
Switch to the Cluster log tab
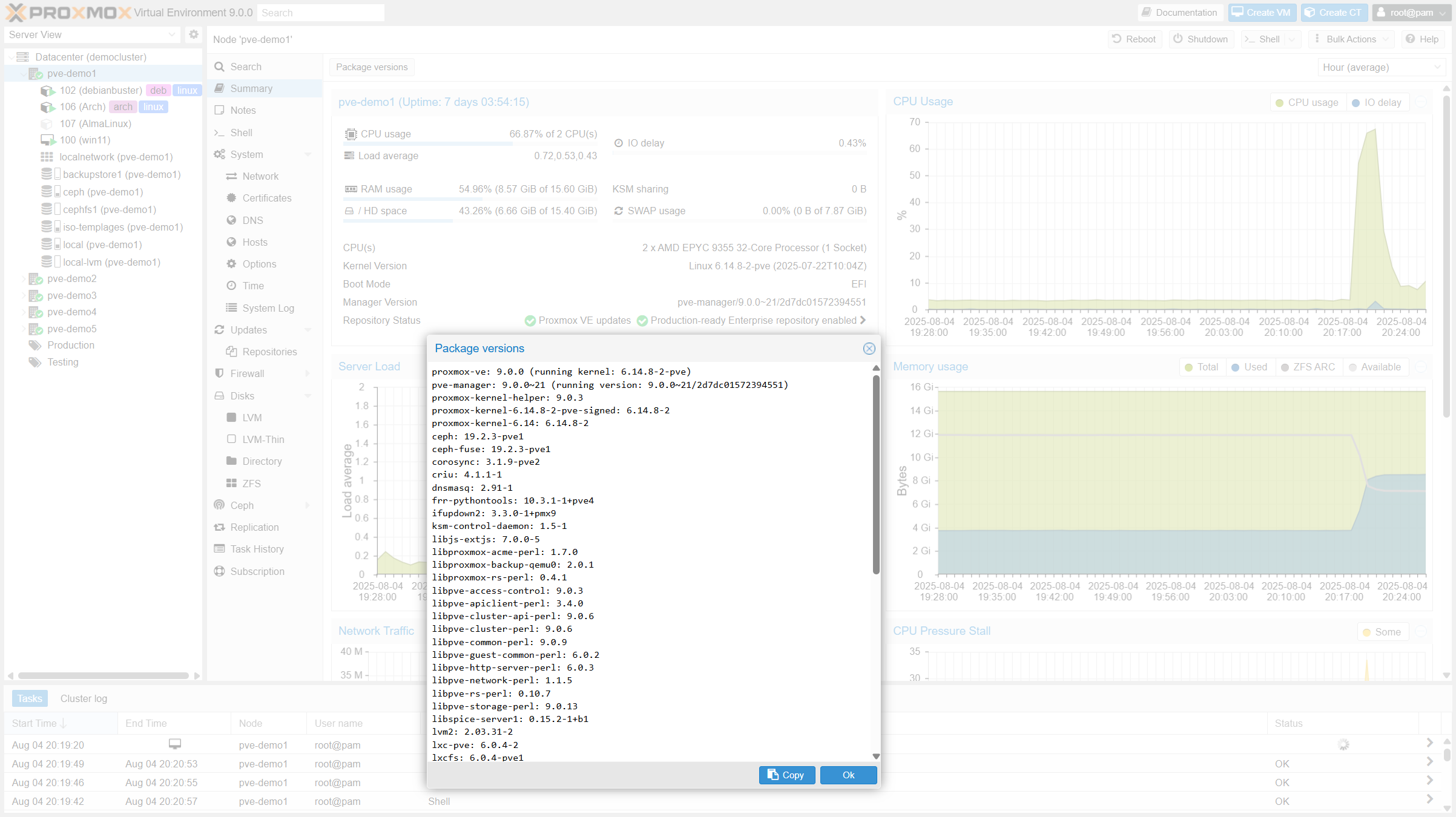(x=84, y=698)
